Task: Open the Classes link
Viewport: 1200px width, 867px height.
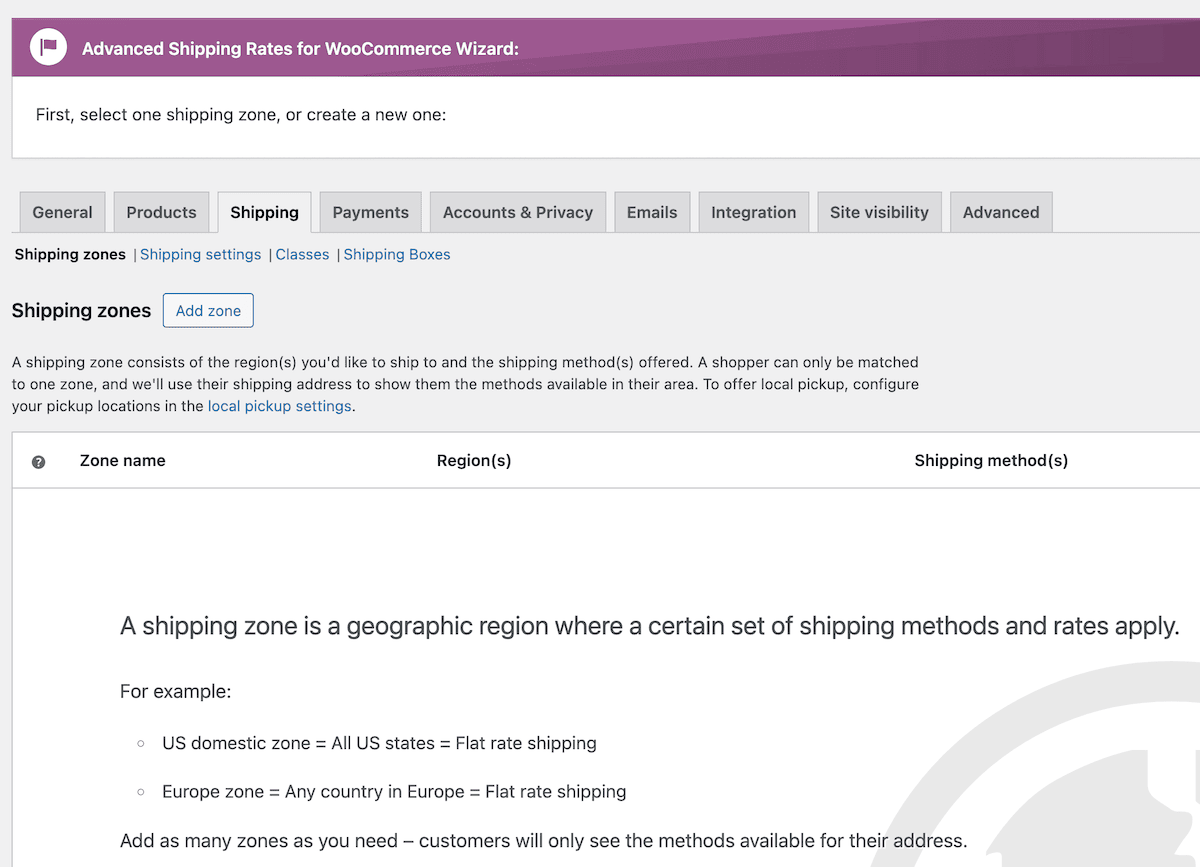Action: click(302, 255)
